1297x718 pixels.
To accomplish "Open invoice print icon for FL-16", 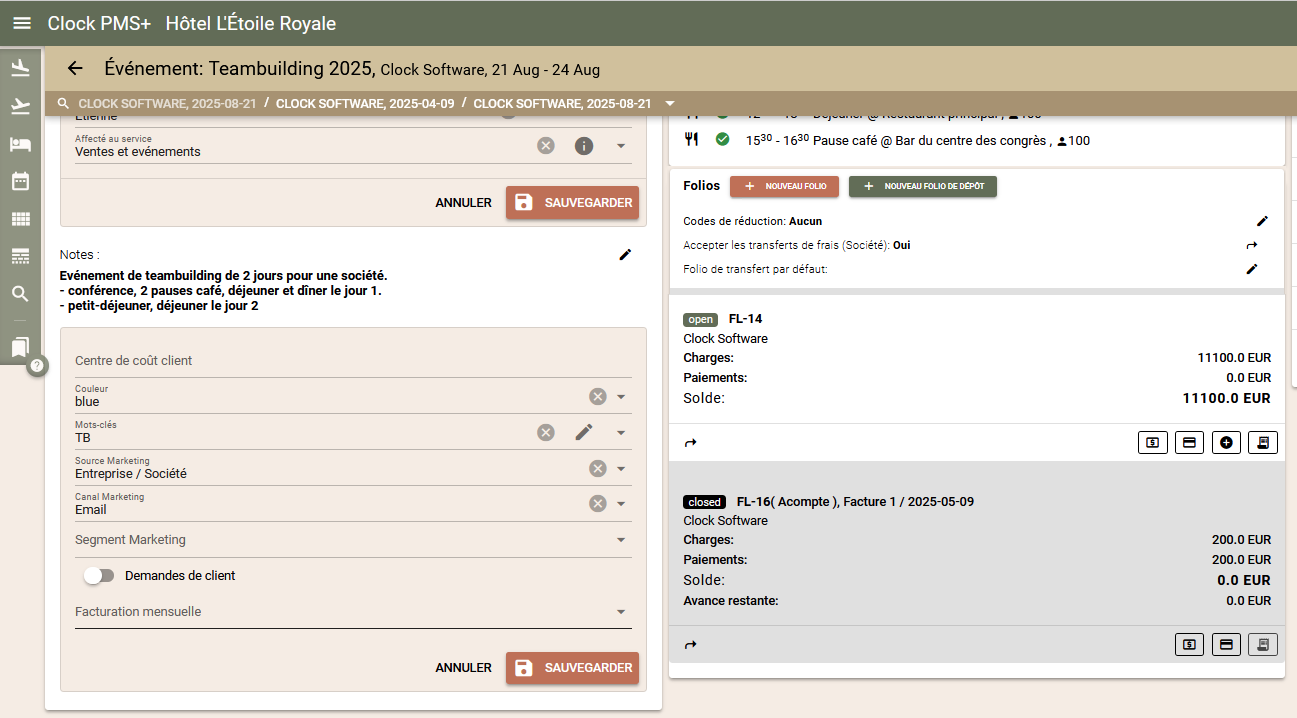I will point(1263,645).
